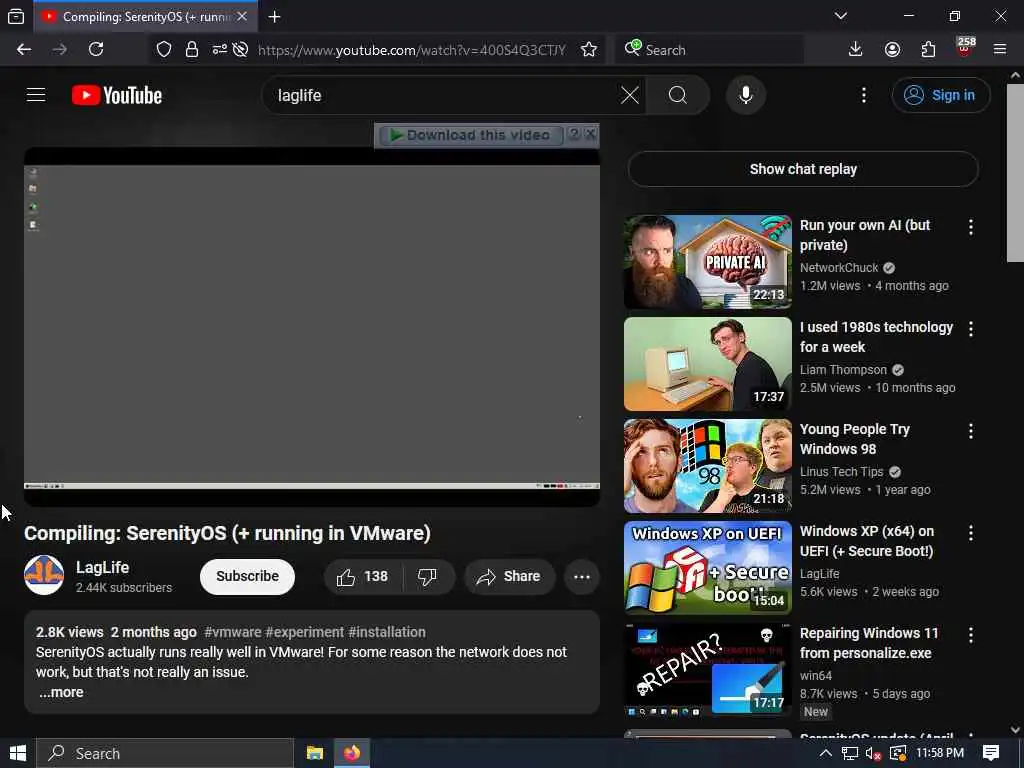The height and width of the screenshot is (768, 1024).
Task: Open Firefox application menu
Action: pos(1000,50)
